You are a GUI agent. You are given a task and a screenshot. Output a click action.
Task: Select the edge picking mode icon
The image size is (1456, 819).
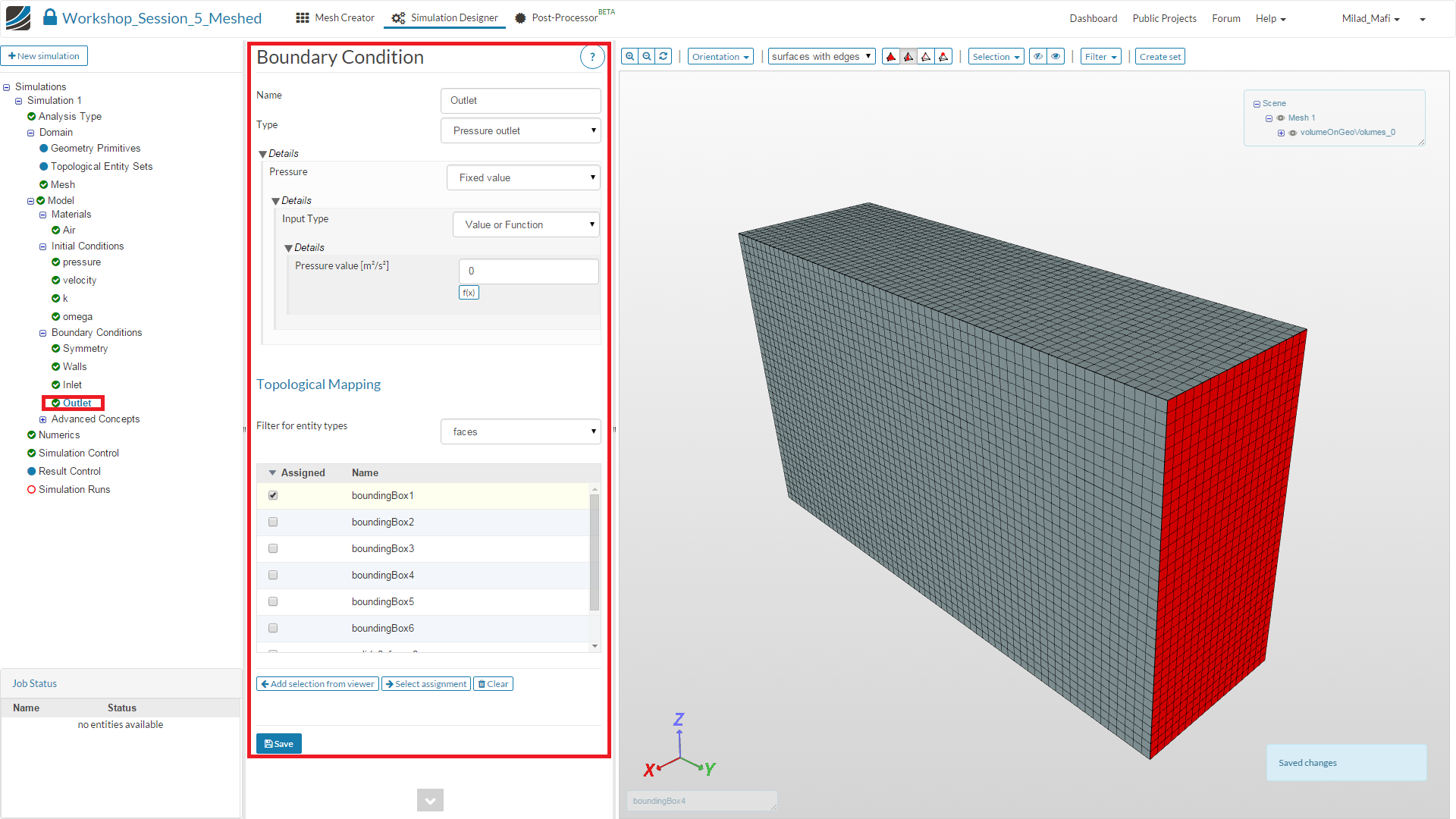click(x=926, y=57)
